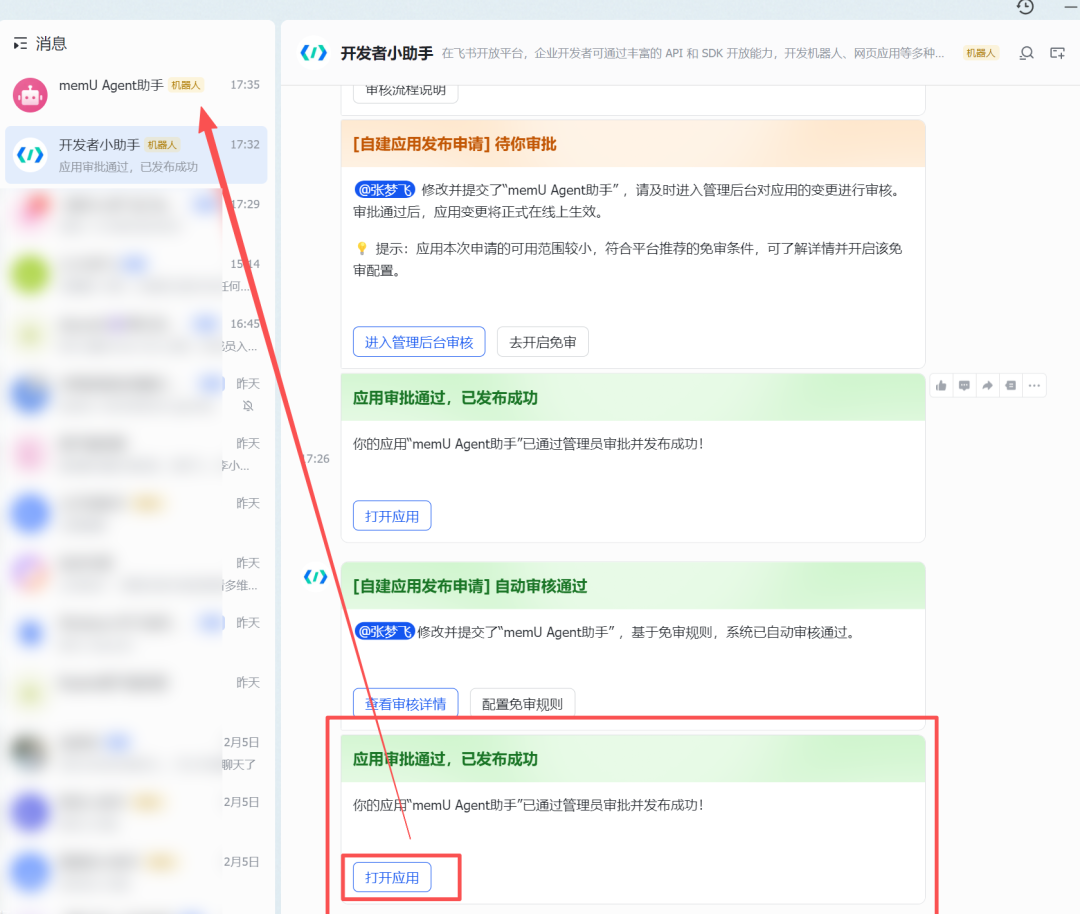Viewport: 1080px width, 914px height.
Task: Click the bot avatar beside 自动审核通过 card
Action: (315, 577)
